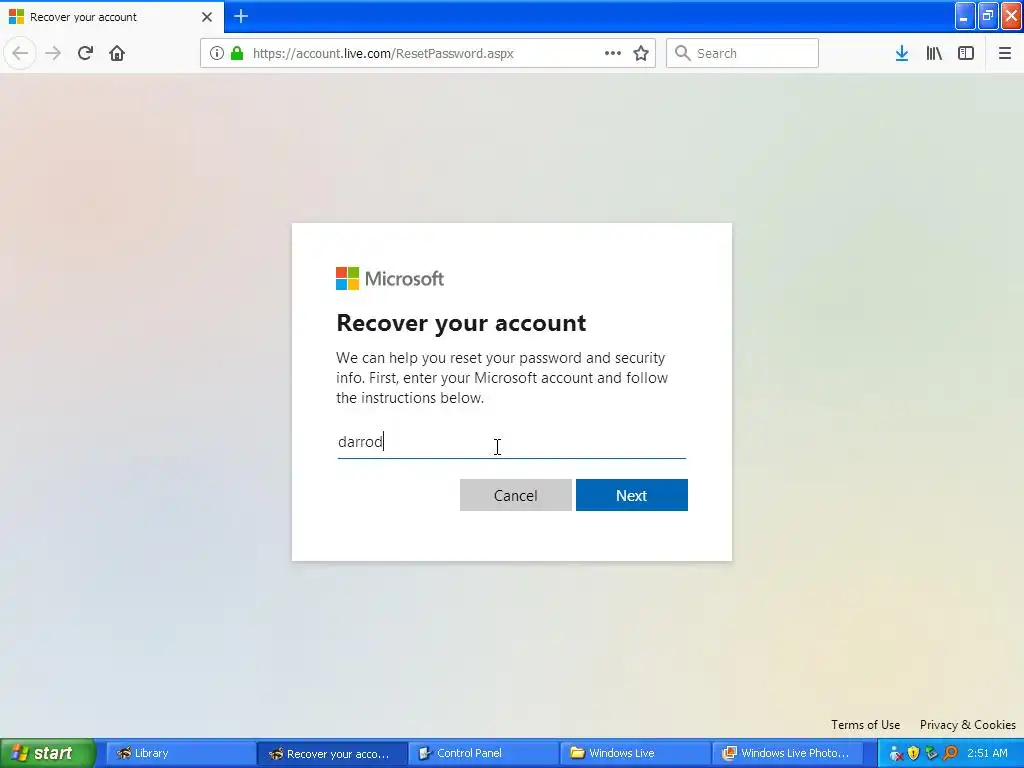1024x768 pixels.
Task: Open page actions three-dot menu
Action: [613, 53]
